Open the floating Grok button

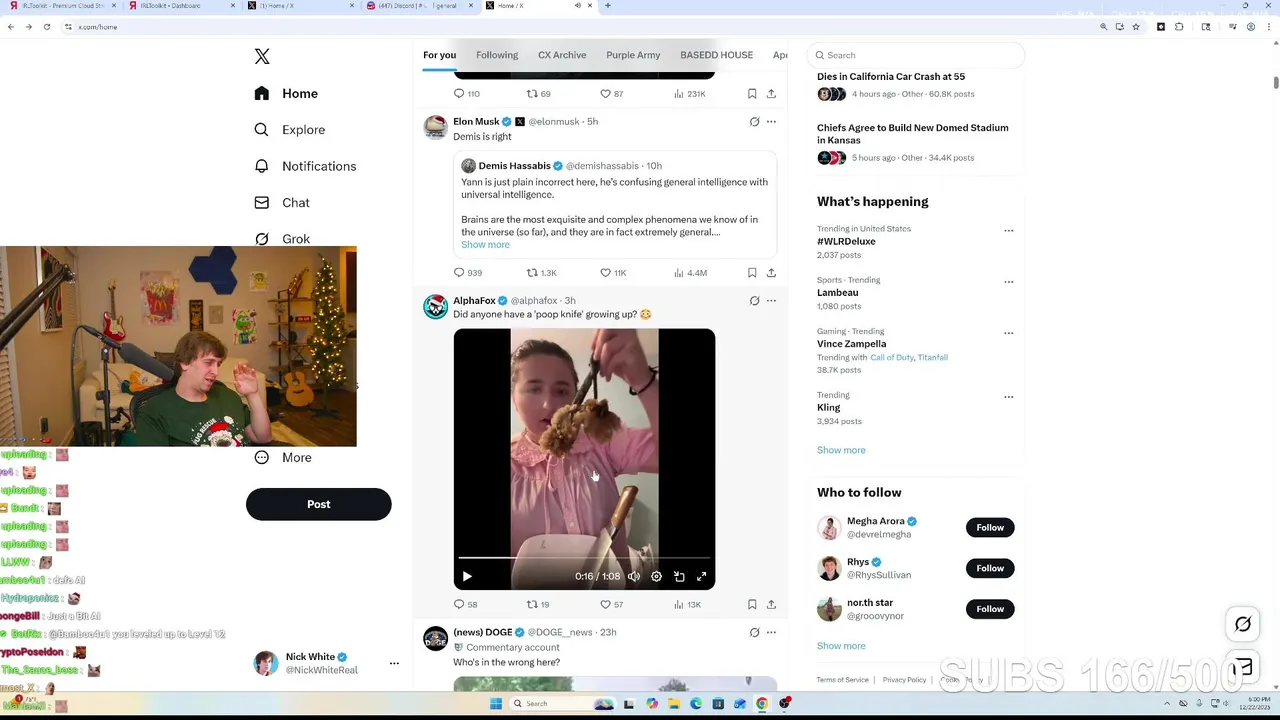pyautogui.click(x=1243, y=624)
